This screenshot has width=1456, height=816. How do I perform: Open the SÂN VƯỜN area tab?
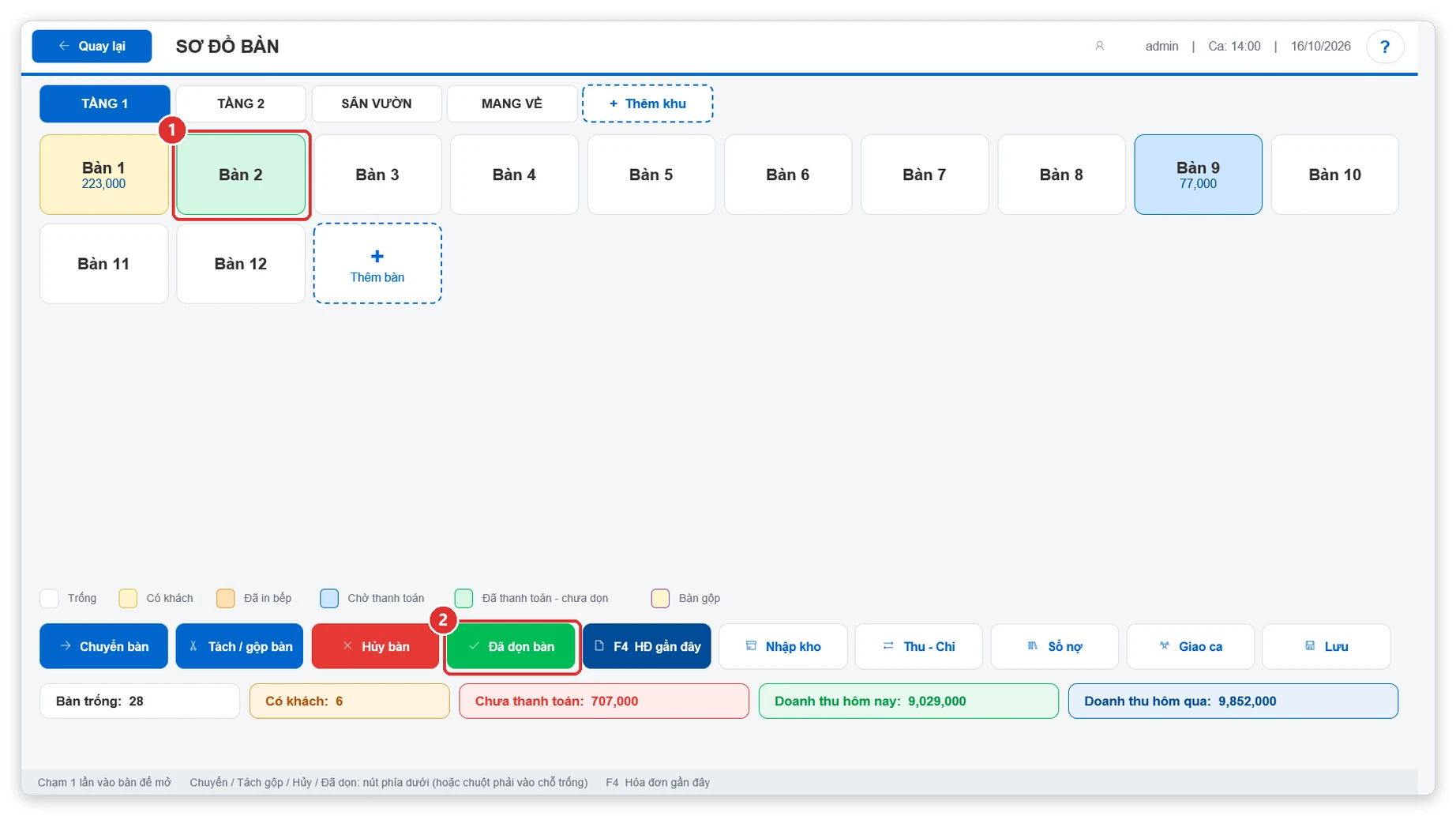pyautogui.click(x=377, y=103)
